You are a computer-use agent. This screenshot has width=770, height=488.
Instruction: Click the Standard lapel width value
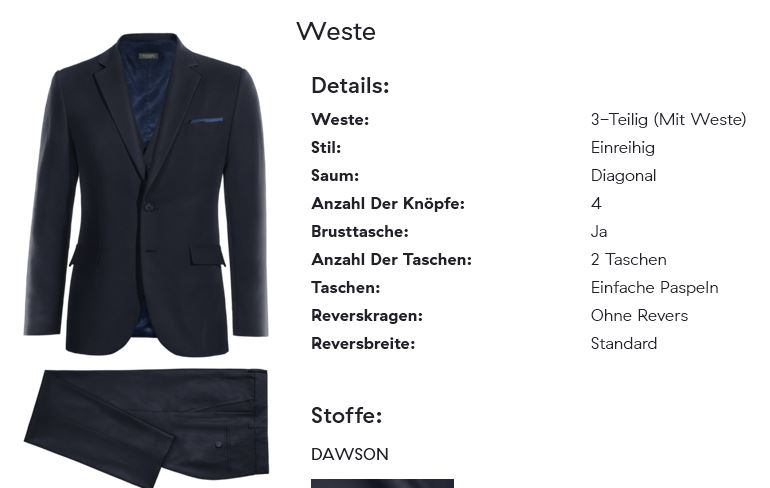pos(624,343)
